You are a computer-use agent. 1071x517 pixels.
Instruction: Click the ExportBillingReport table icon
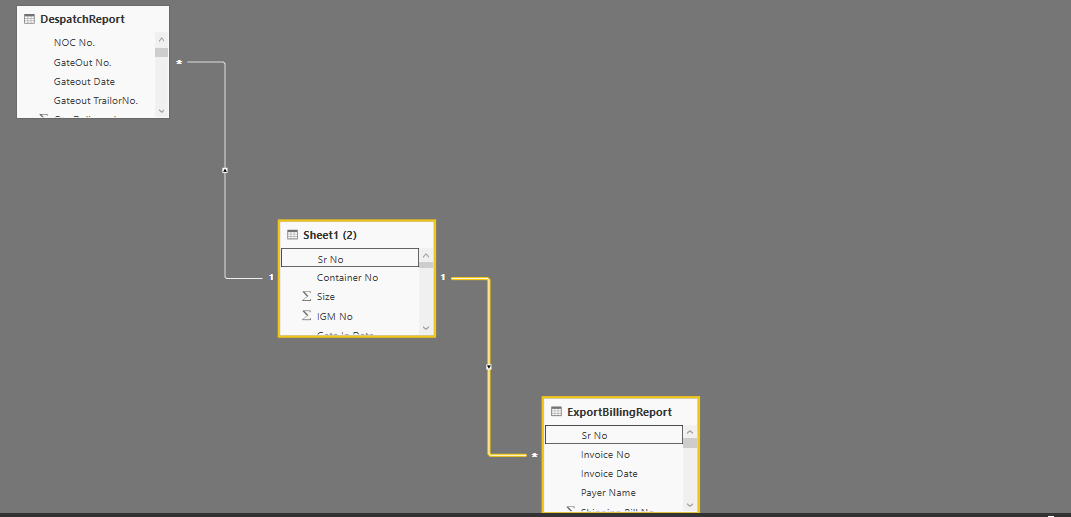pos(556,412)
